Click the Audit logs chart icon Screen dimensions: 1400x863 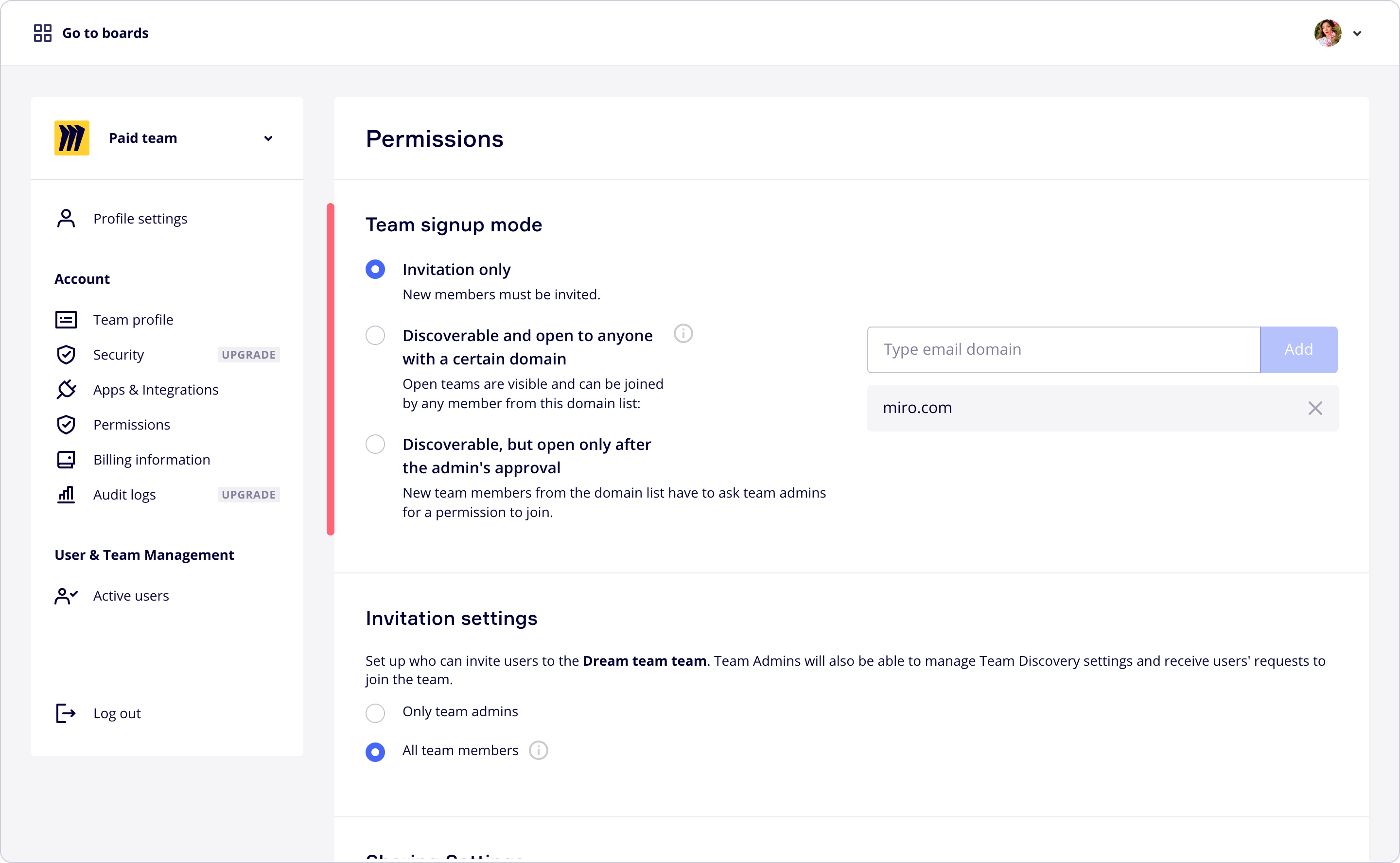66,495
